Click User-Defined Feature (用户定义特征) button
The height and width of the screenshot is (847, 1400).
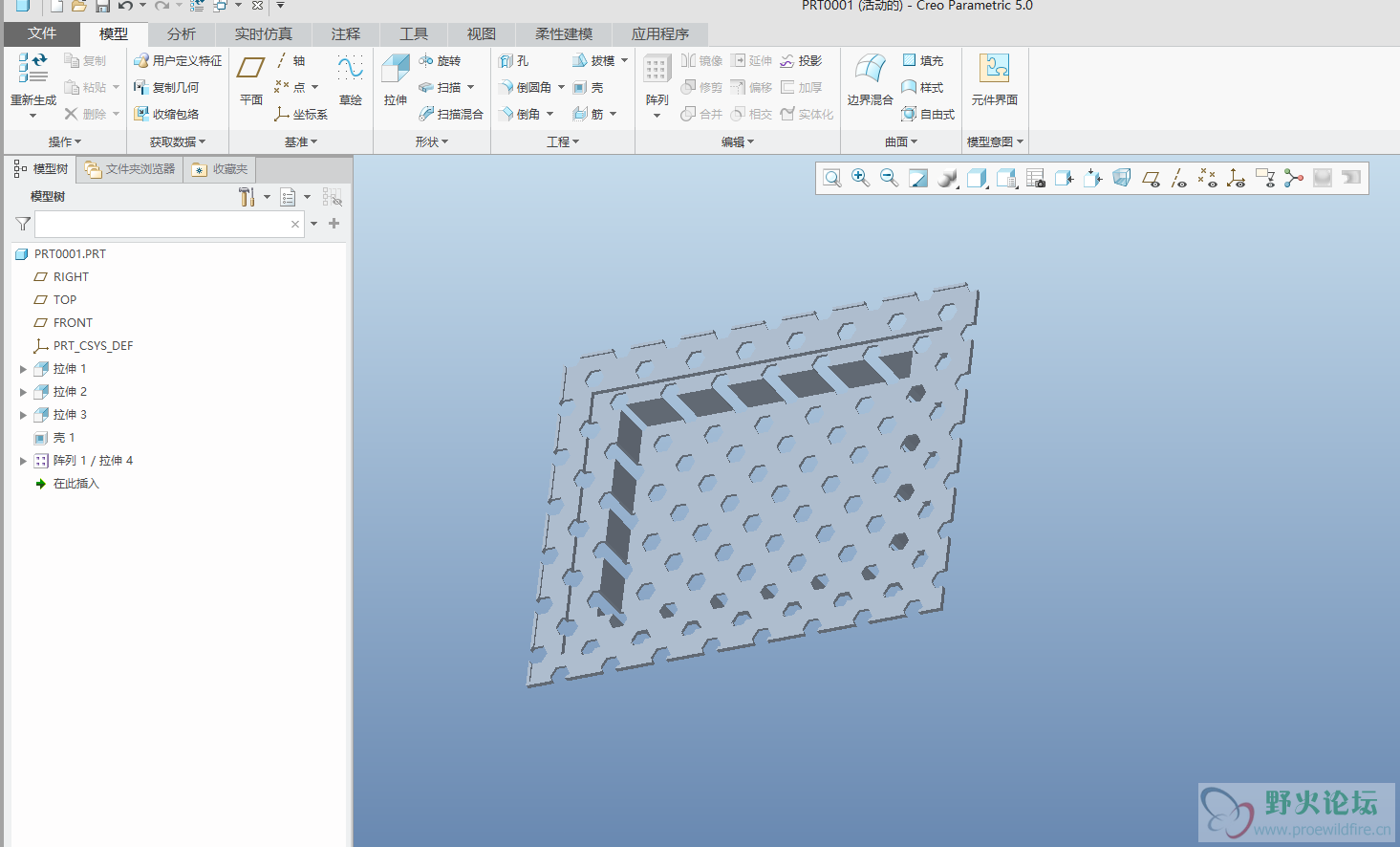[178, 60]
